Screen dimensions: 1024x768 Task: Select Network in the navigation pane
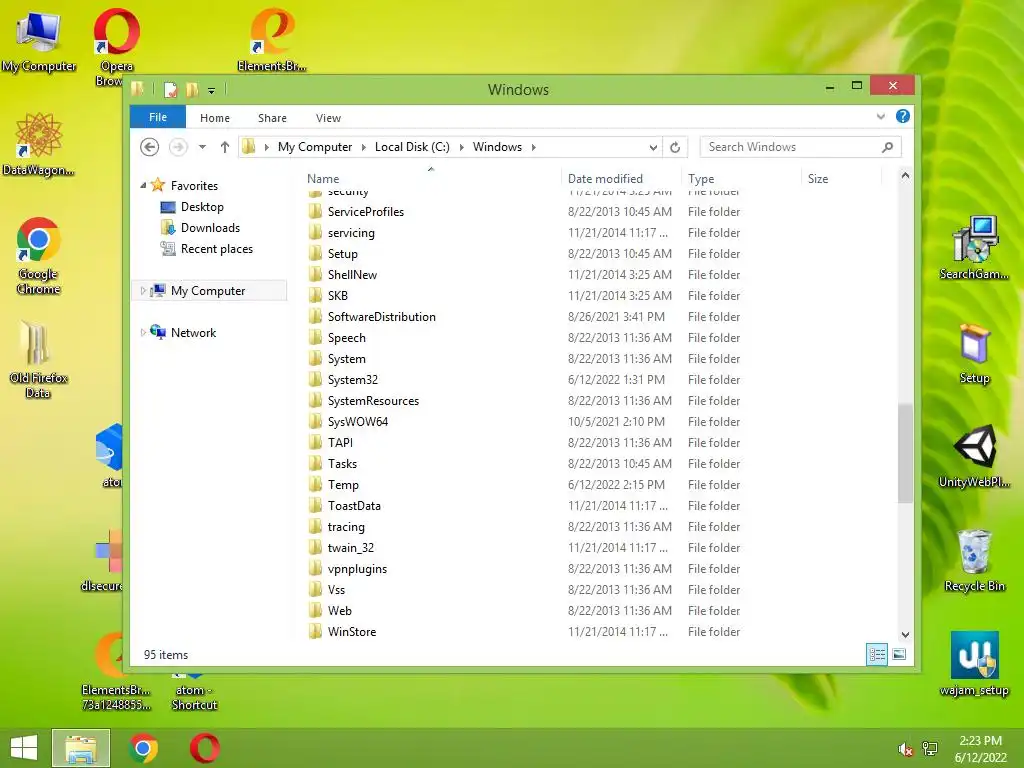(x=193, y=332)
